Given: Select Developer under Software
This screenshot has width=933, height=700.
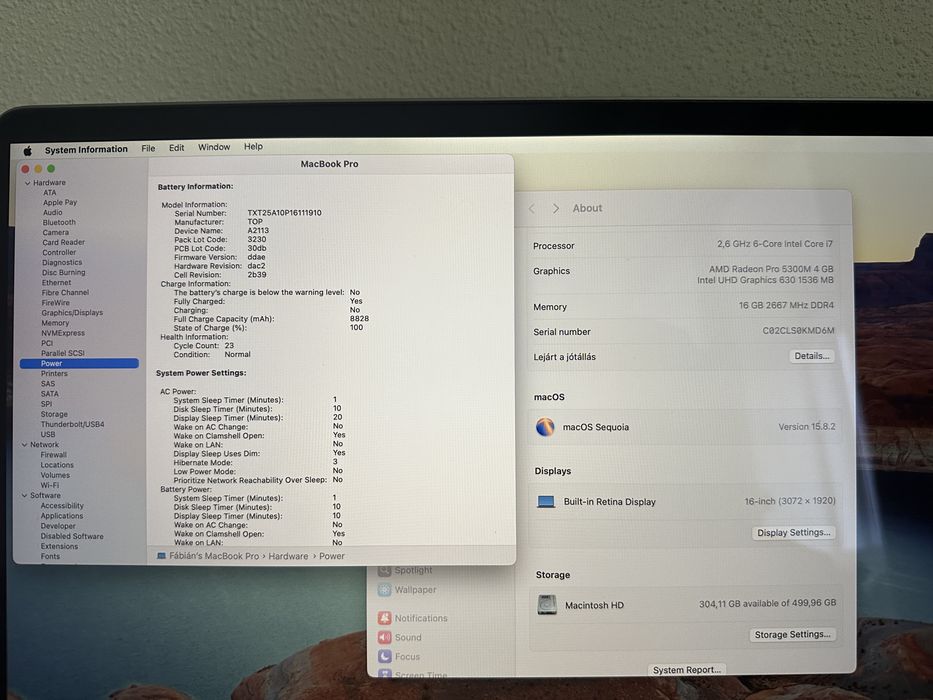Looking at the screenshot, I should 58,526.
